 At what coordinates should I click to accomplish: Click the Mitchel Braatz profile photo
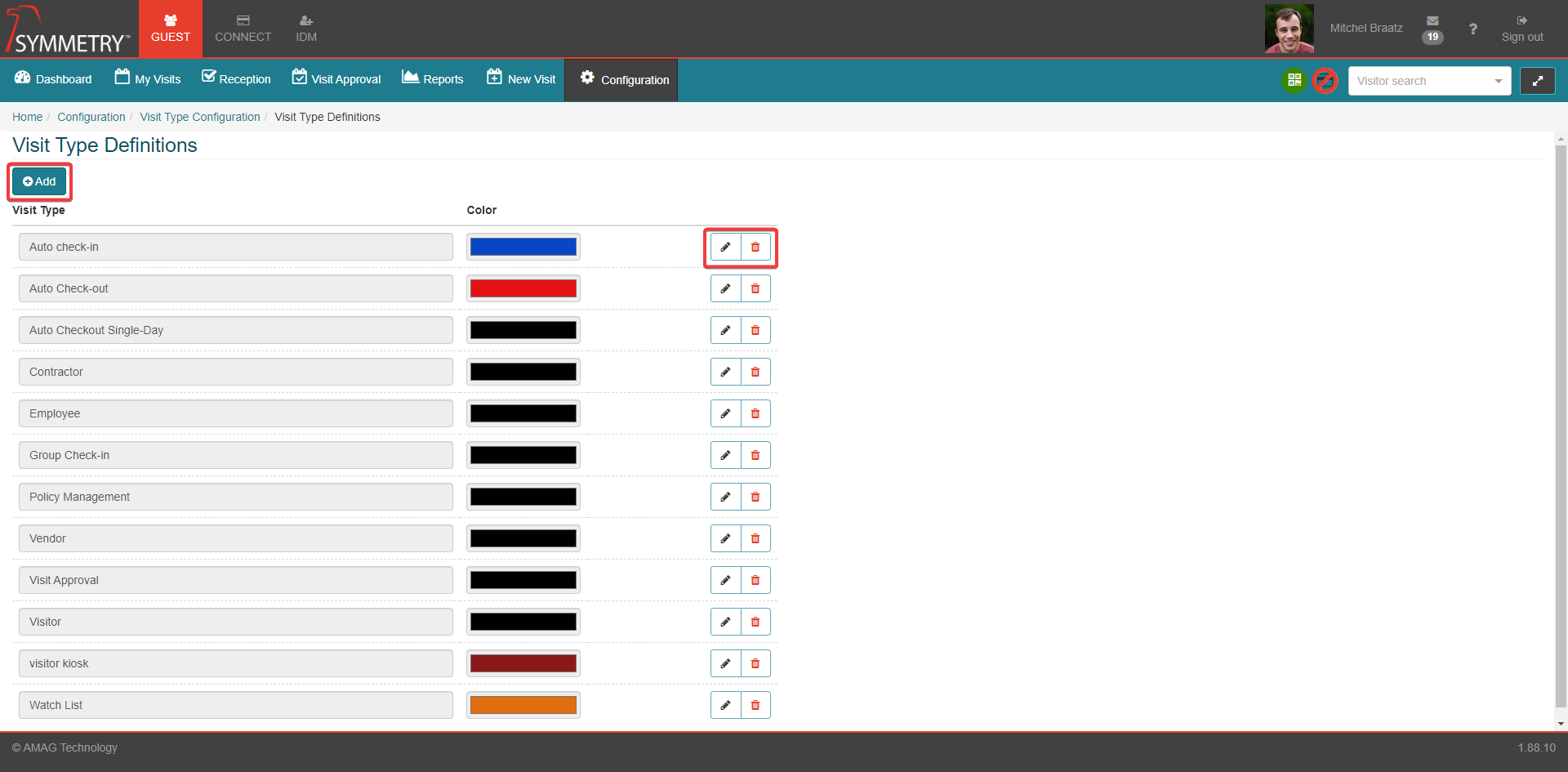click(1289, 29)
